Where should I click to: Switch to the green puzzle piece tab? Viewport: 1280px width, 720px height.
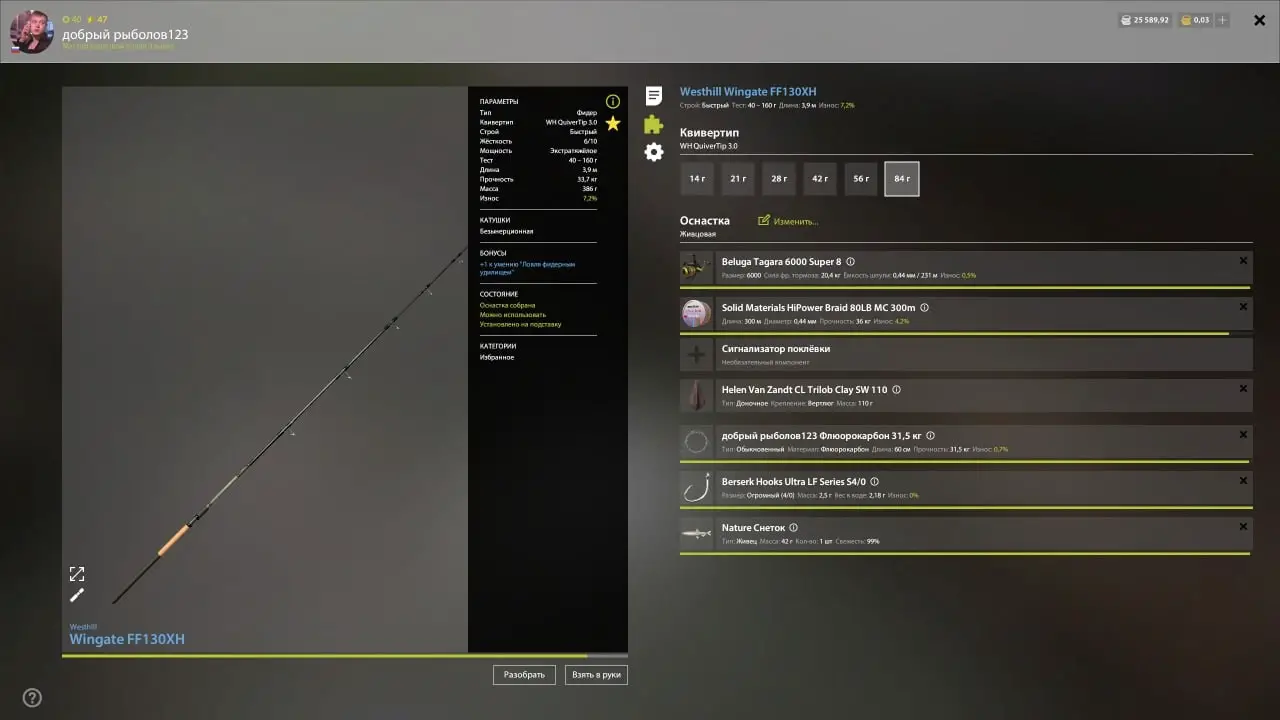click(x=653, y=124)
